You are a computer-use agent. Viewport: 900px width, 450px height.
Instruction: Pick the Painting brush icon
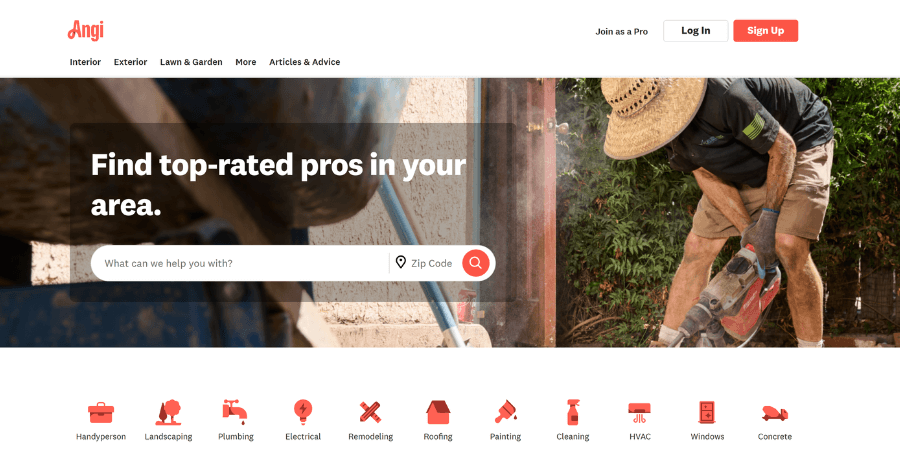click(506, 412)
